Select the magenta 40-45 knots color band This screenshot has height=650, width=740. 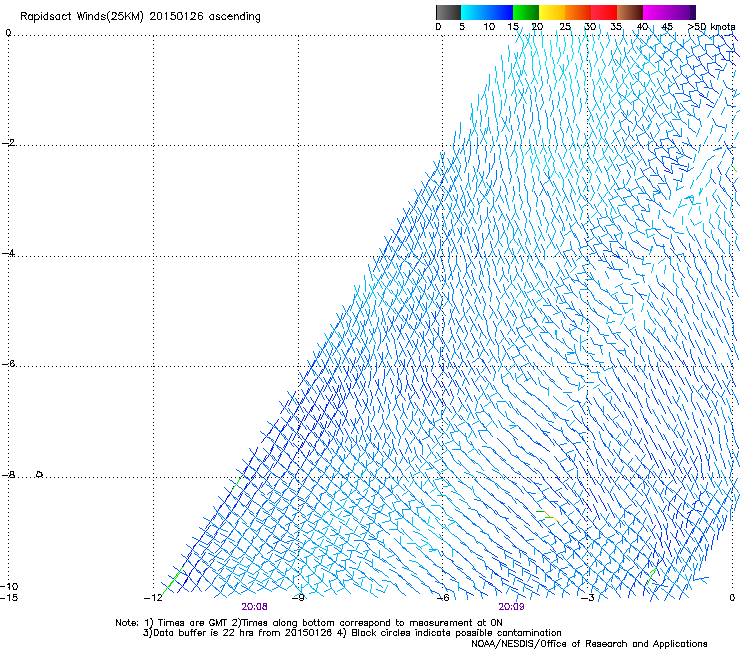[656, 12]
